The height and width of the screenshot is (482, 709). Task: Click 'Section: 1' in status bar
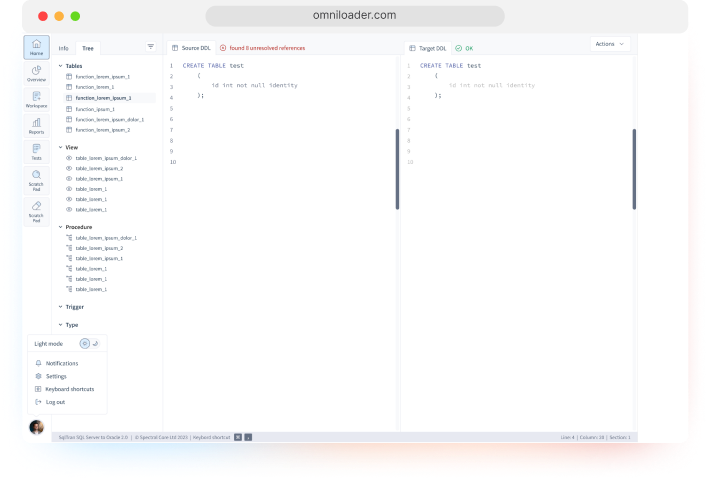click(620, 437)
